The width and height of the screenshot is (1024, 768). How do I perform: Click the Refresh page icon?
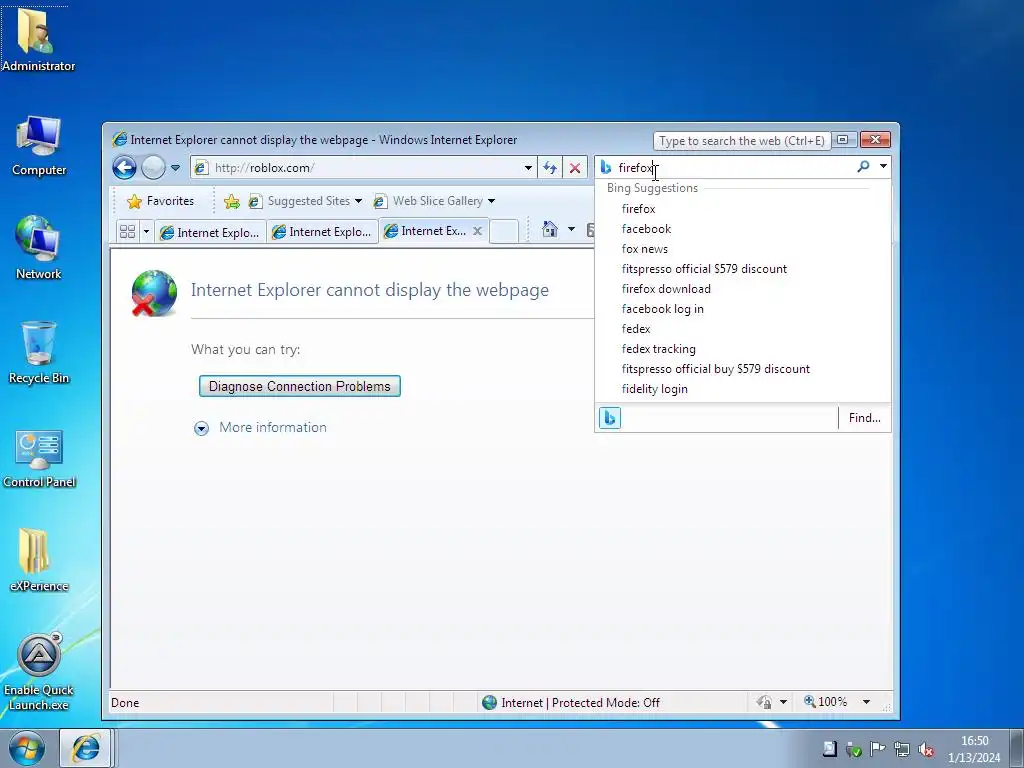pos(550,168)
